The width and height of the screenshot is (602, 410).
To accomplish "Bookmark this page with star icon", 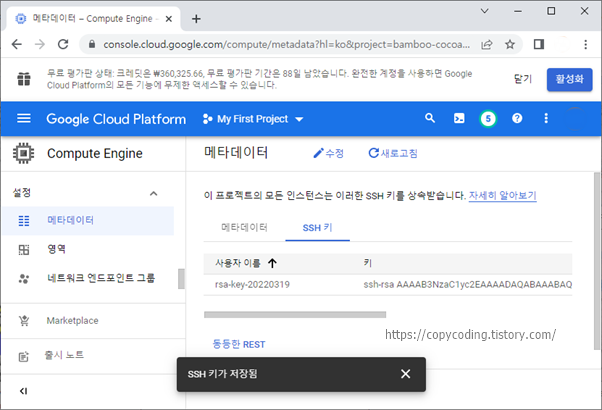I will [510, 45].
